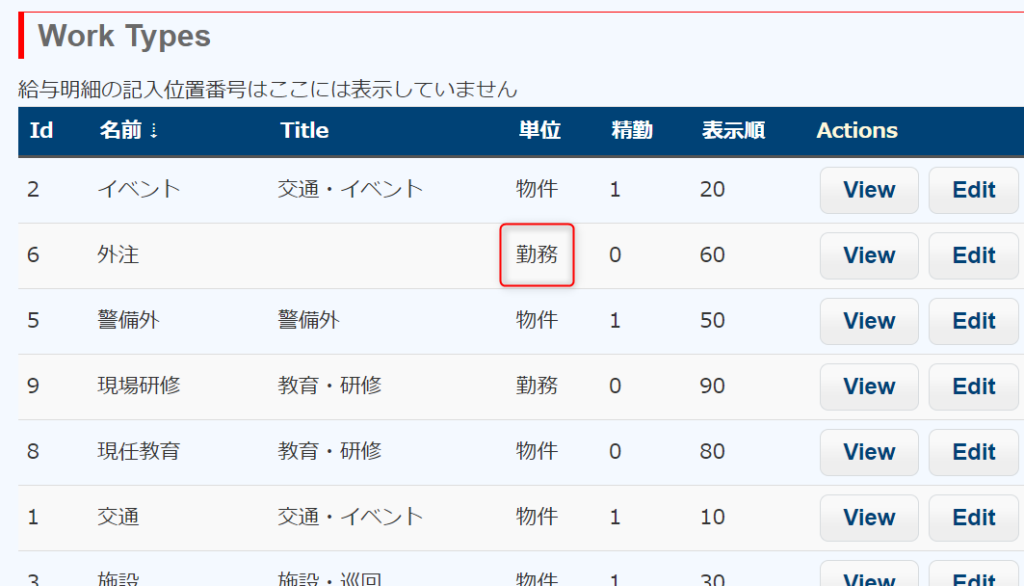Click sort arrow icon beside 名前
Image resolution: width=1024 pixels, height=586 pixels.
pos(153,132)
